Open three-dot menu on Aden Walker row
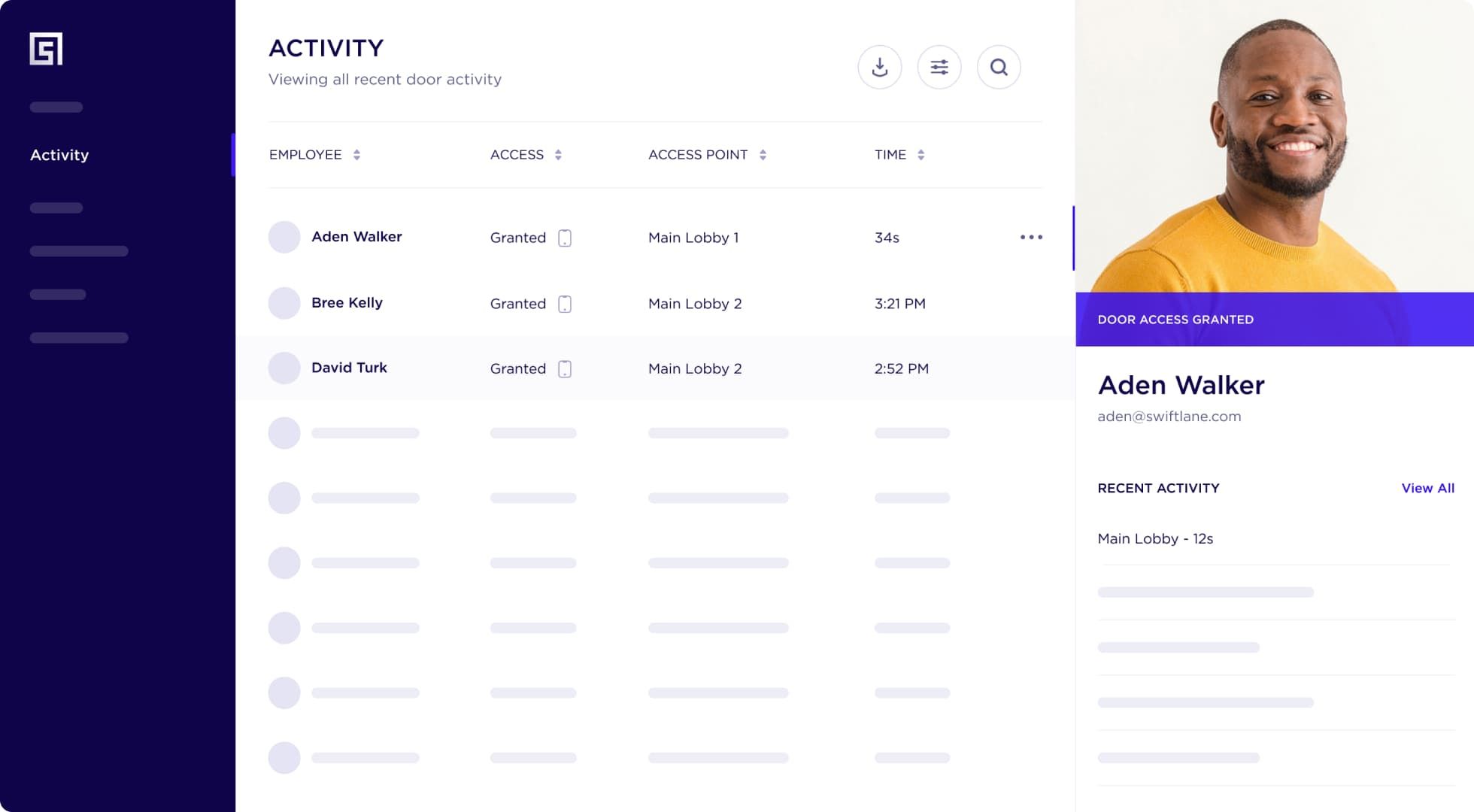The image size is (1474, 812). pyautogui.click(x=1031, y=237)
